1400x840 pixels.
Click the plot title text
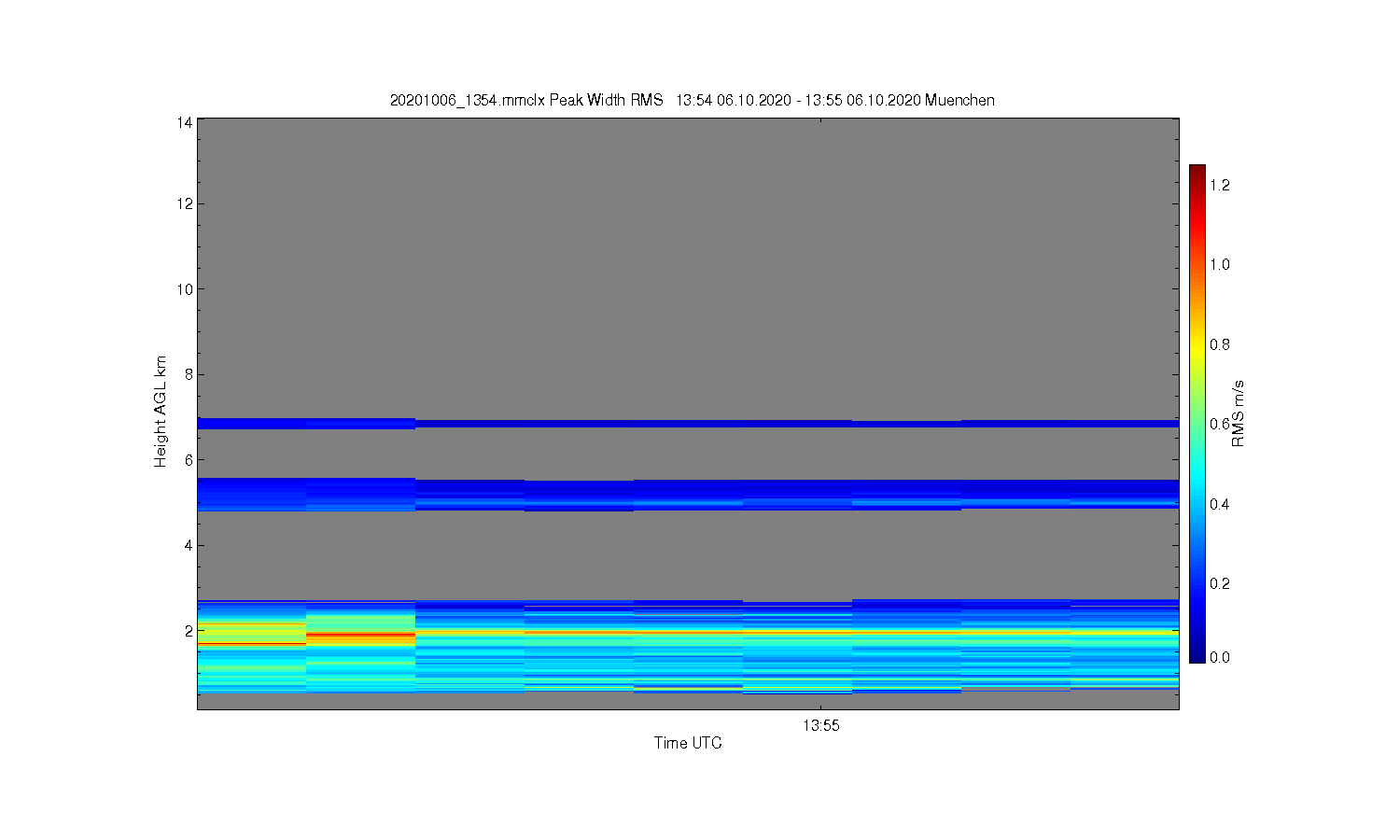pyautogui.click(x=693, y=100)
